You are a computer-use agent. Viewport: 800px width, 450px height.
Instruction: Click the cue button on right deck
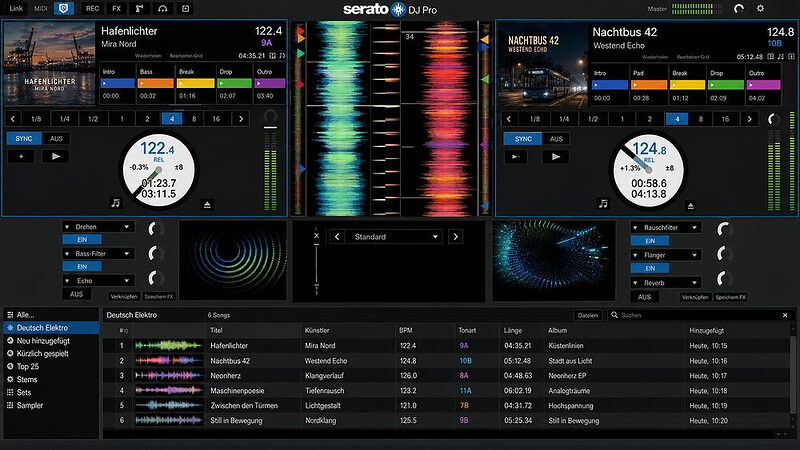(516, 157)
